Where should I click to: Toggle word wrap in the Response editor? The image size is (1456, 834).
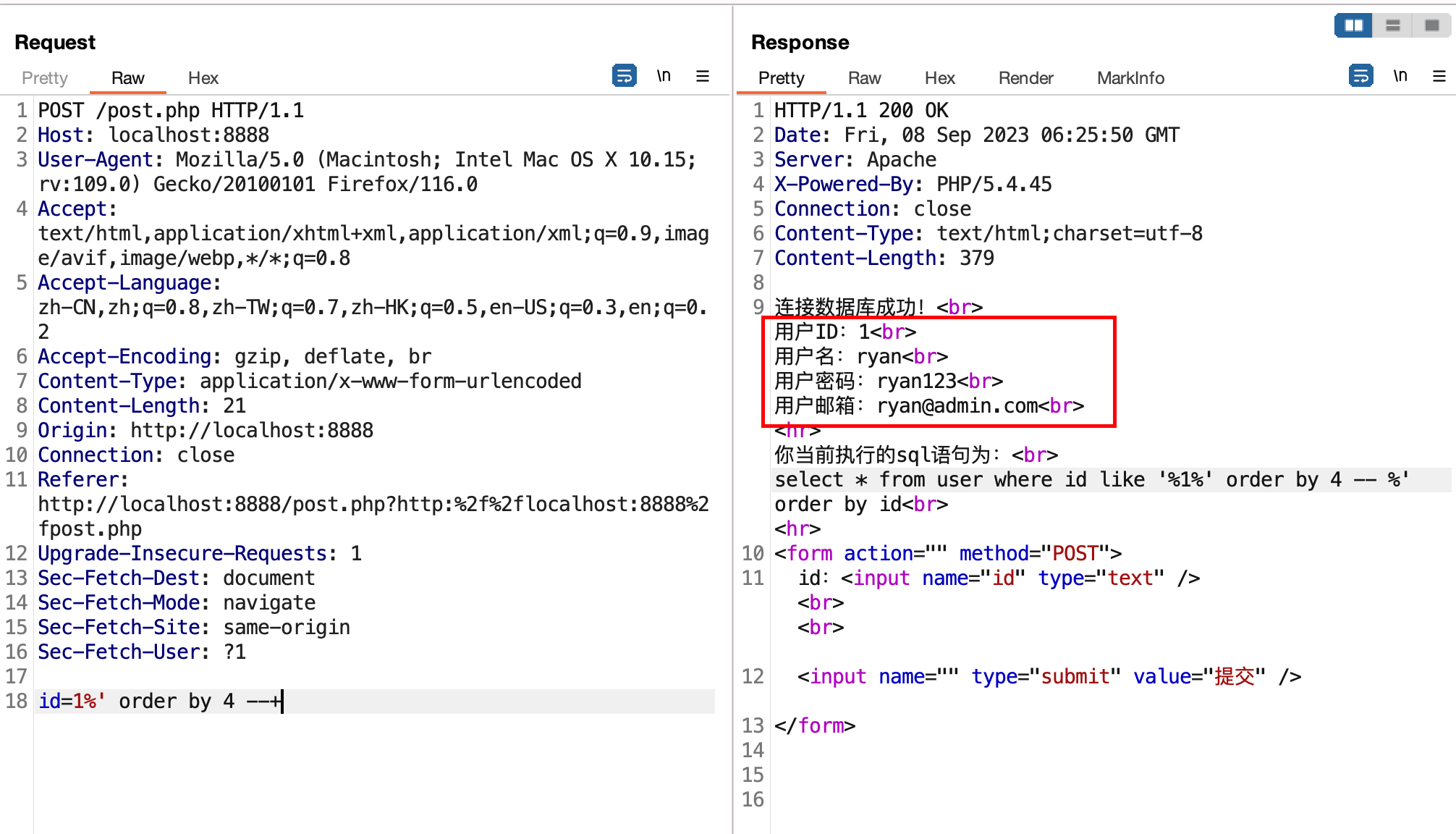pos(1360,75)
